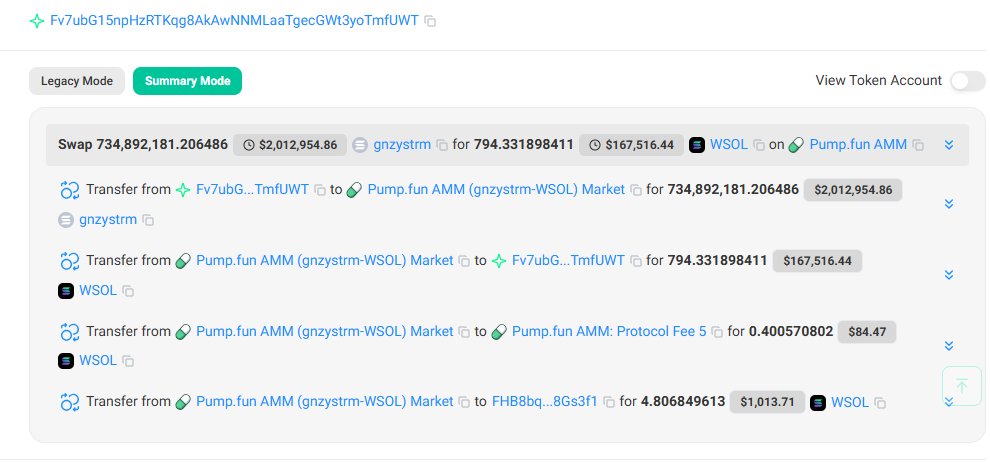
Task: Open Pump.fun AMM Market sender in 794.331898411 transfer
Action: (325, 260)
